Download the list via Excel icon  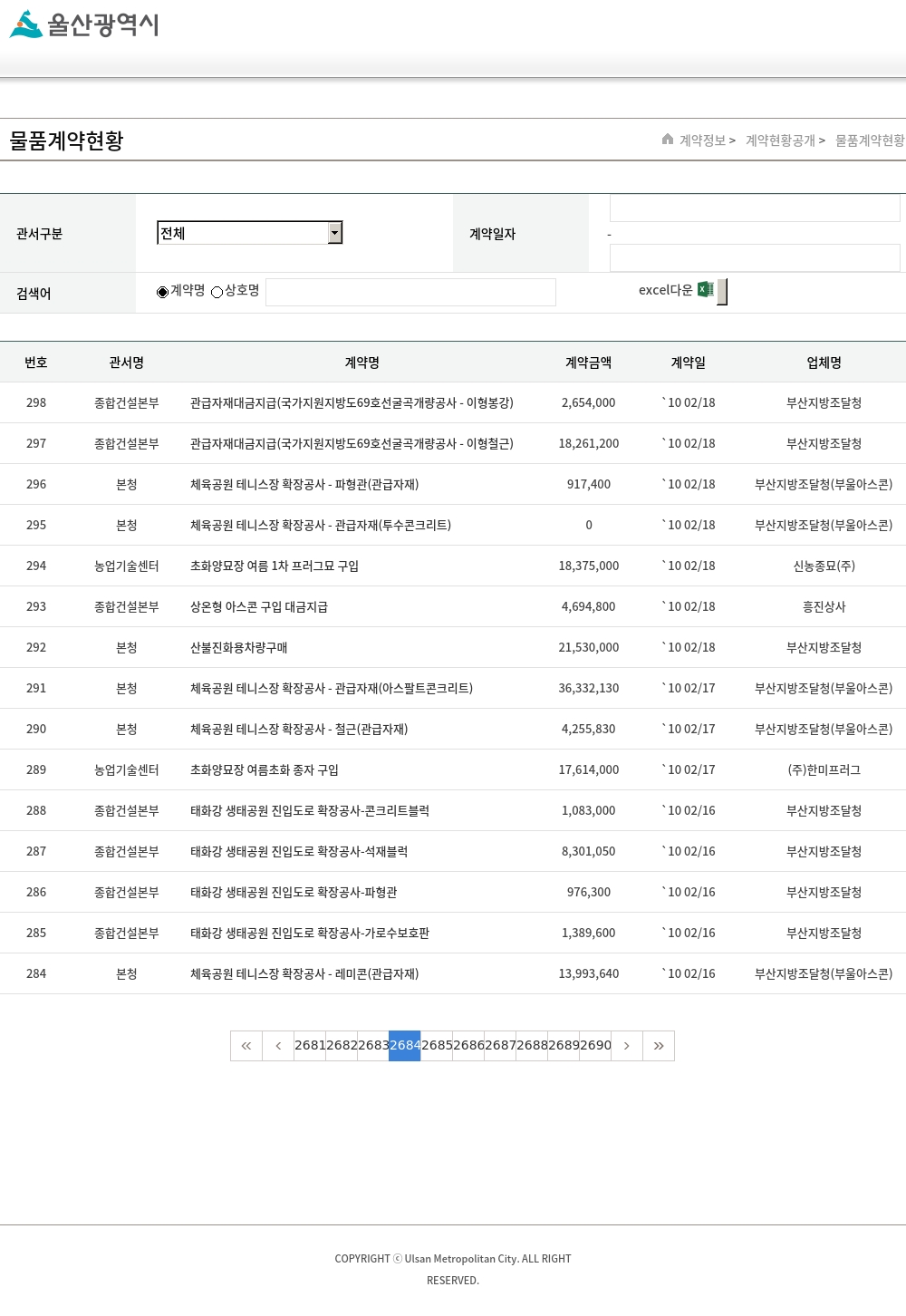(x=706, y=290)
